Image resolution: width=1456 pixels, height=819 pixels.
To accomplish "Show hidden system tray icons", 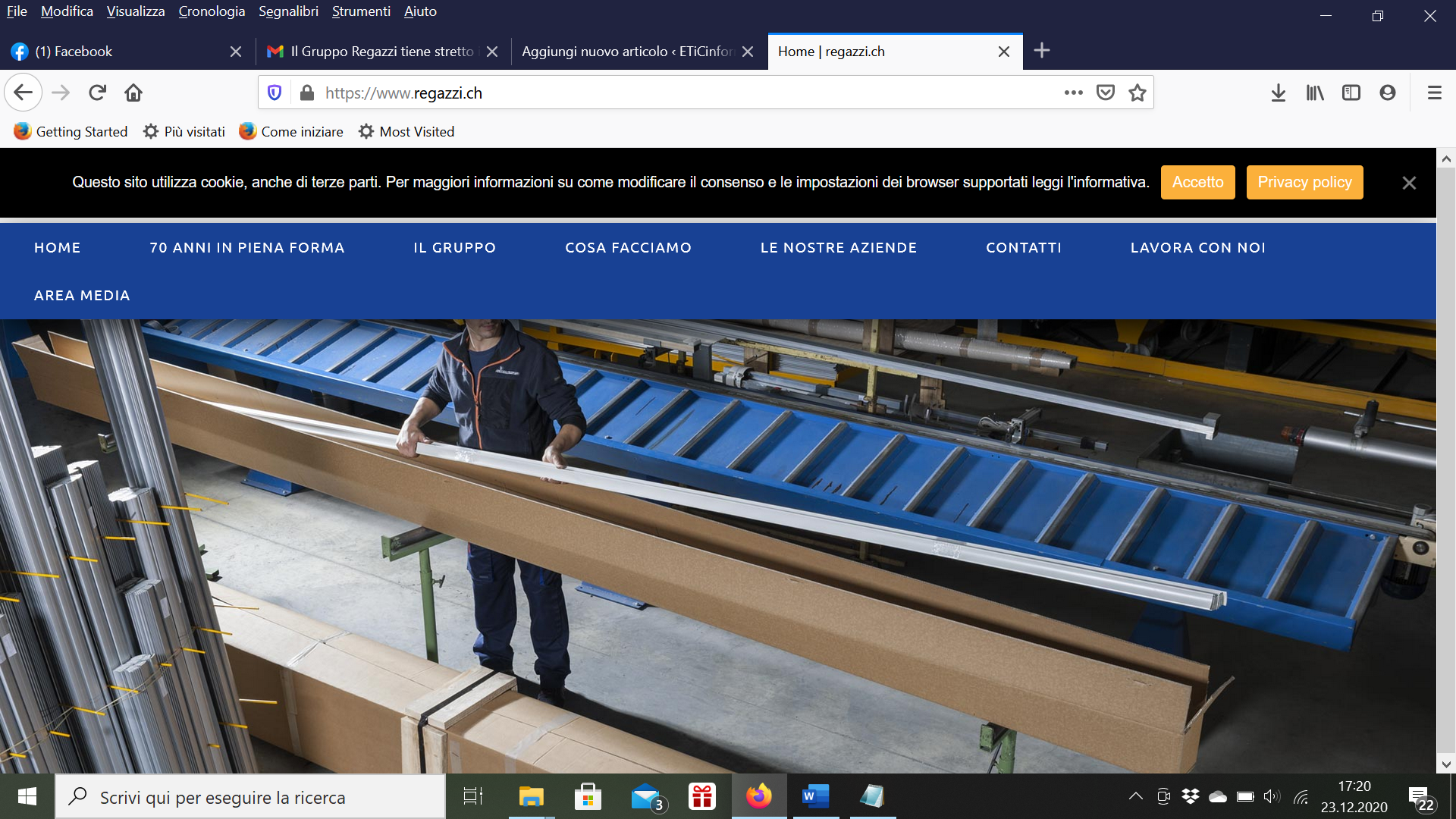I will coord(1135,796).
